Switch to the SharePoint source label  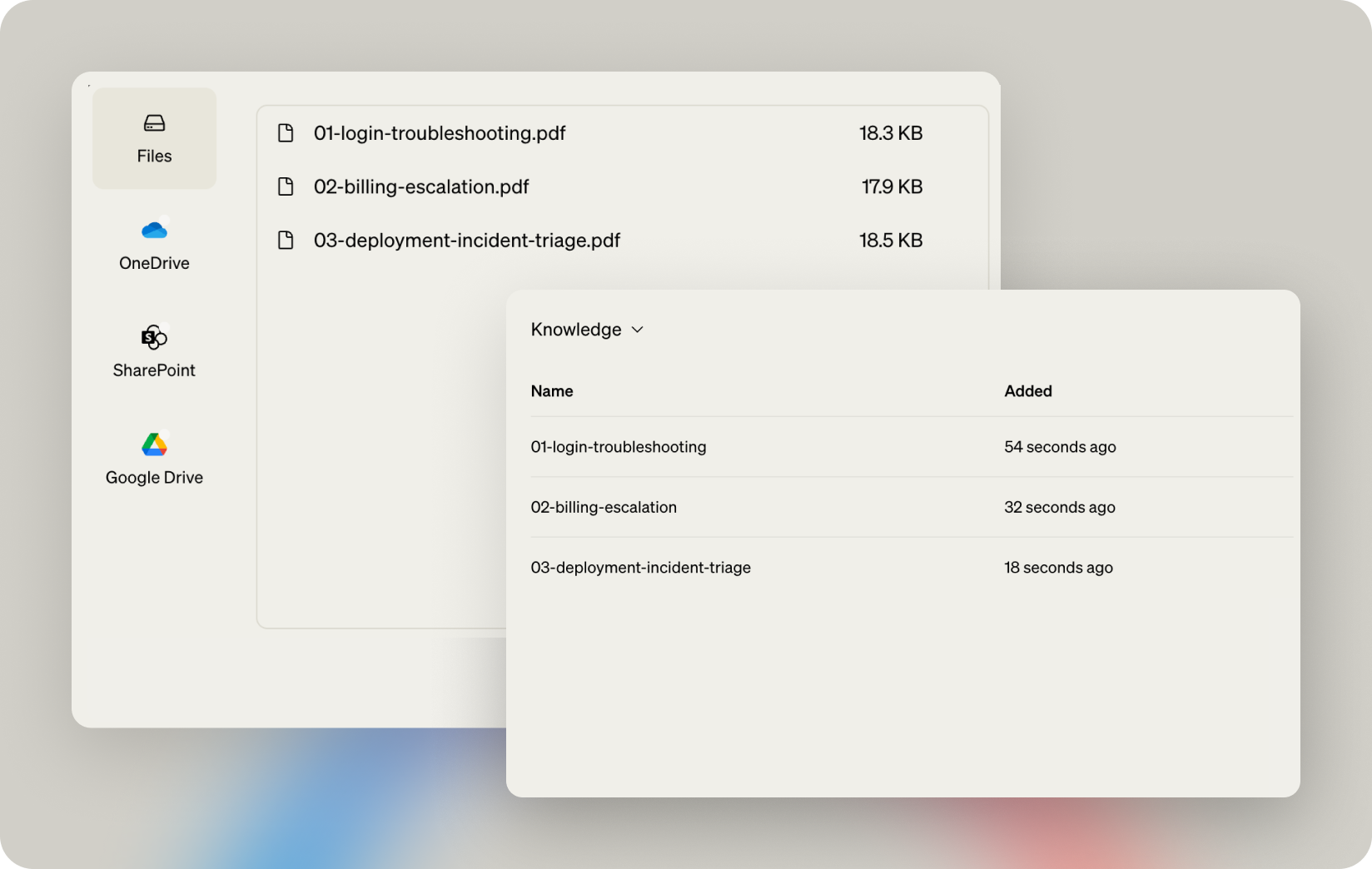click(x=154, y=370)
